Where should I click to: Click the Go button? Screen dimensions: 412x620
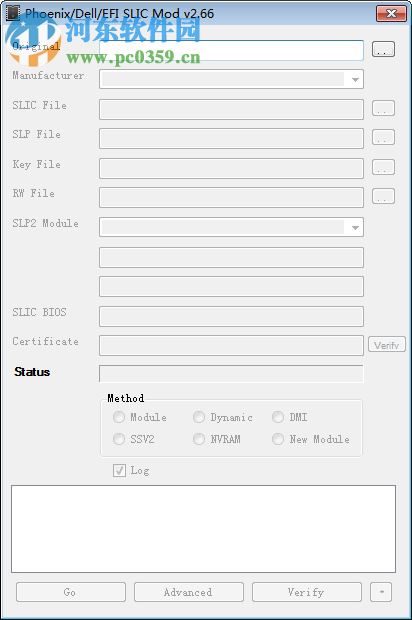pos(71,592)
